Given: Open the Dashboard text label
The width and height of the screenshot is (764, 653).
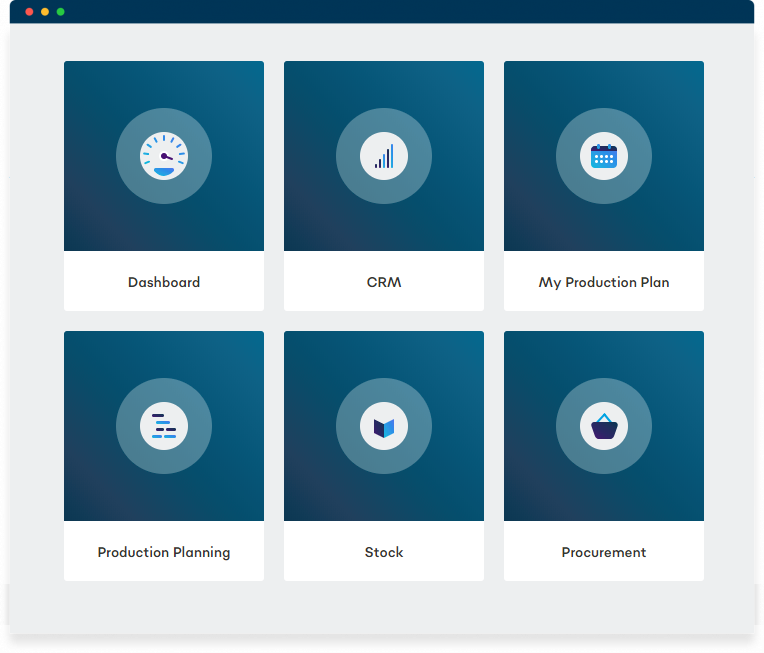Looking at the screenshot, I should 164,282.
